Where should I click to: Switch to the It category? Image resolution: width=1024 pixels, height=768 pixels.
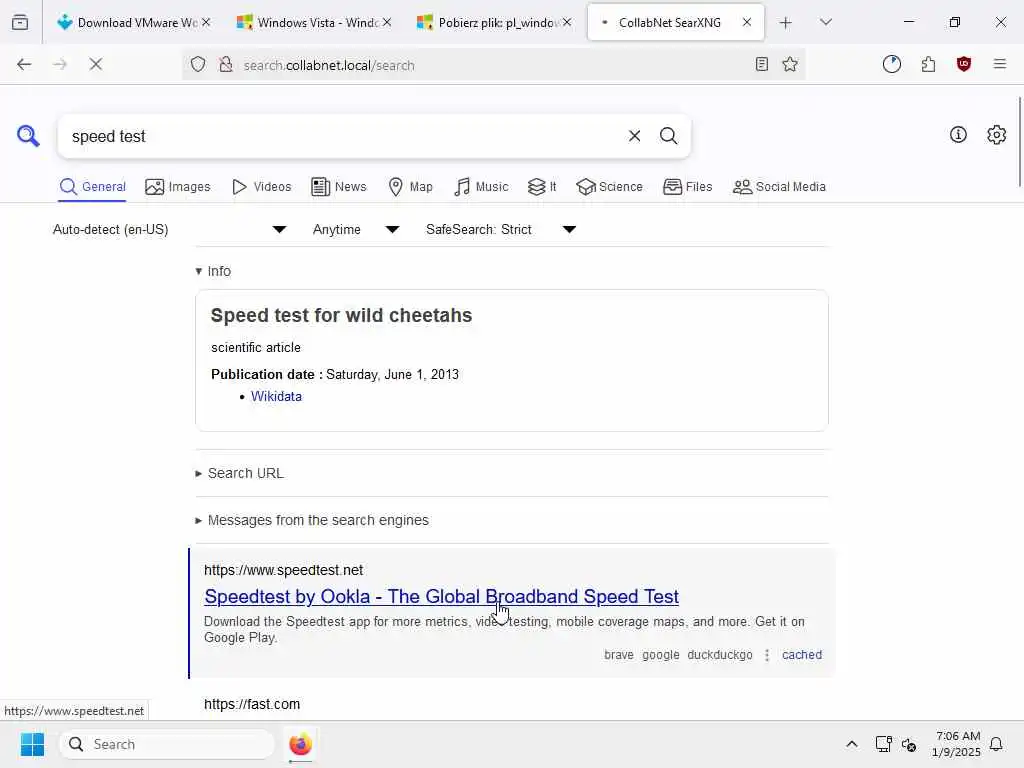tap(541, 187)
